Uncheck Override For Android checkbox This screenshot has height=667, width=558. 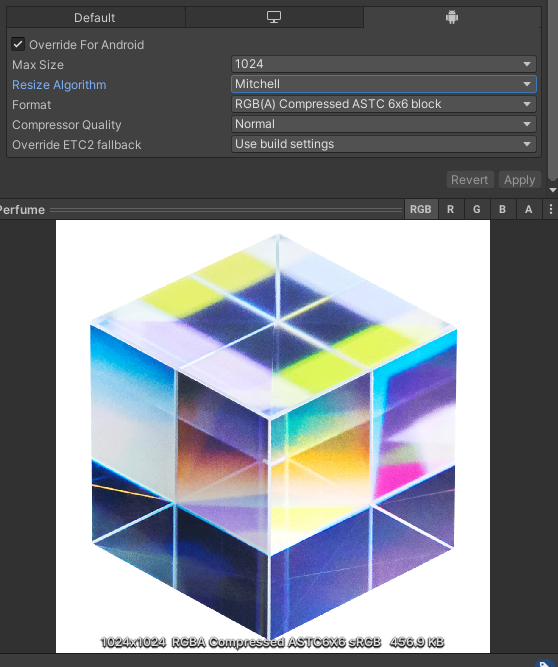pyautogui.click(x=18, y=44)
